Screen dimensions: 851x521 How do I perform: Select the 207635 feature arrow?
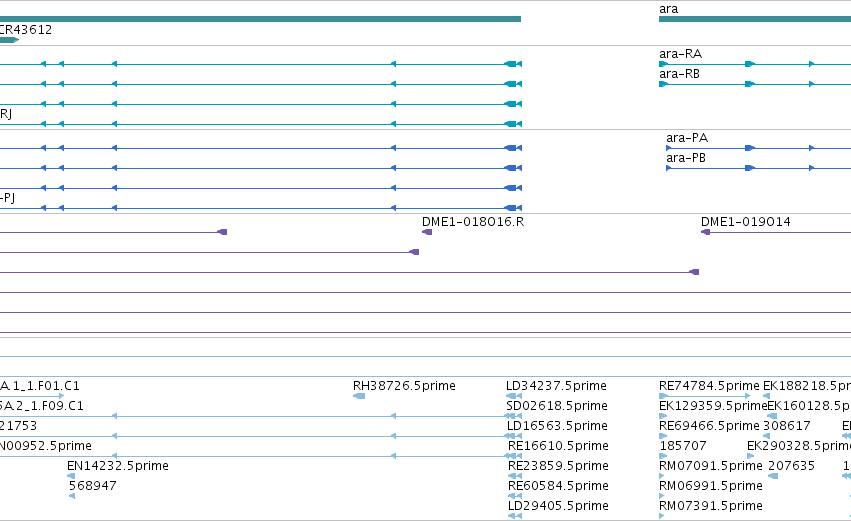pos(773,476)
